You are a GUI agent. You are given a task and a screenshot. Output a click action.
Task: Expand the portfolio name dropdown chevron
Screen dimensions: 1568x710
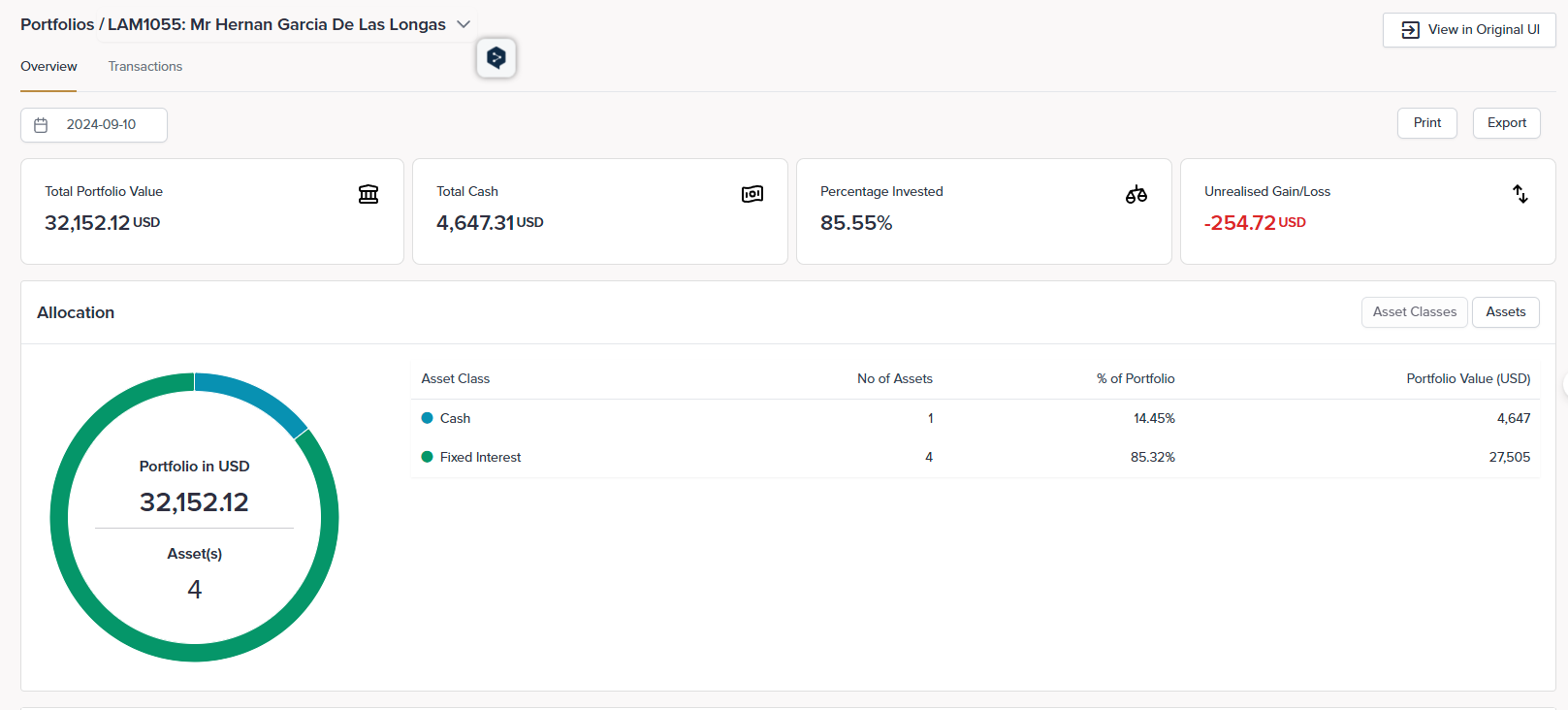pyautogui.click(x=464, y=24)
